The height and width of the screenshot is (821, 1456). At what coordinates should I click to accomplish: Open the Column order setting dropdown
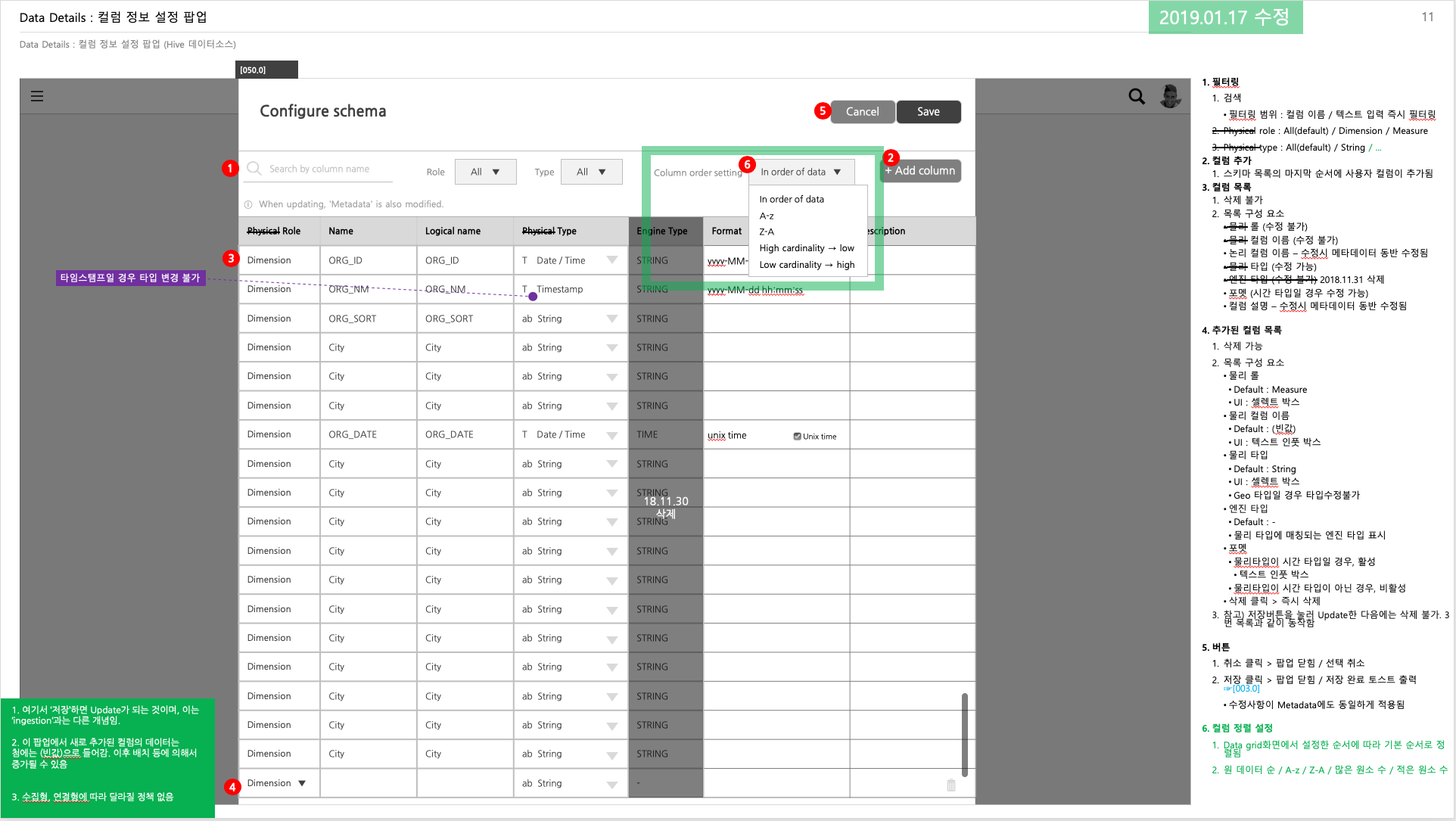801,172
